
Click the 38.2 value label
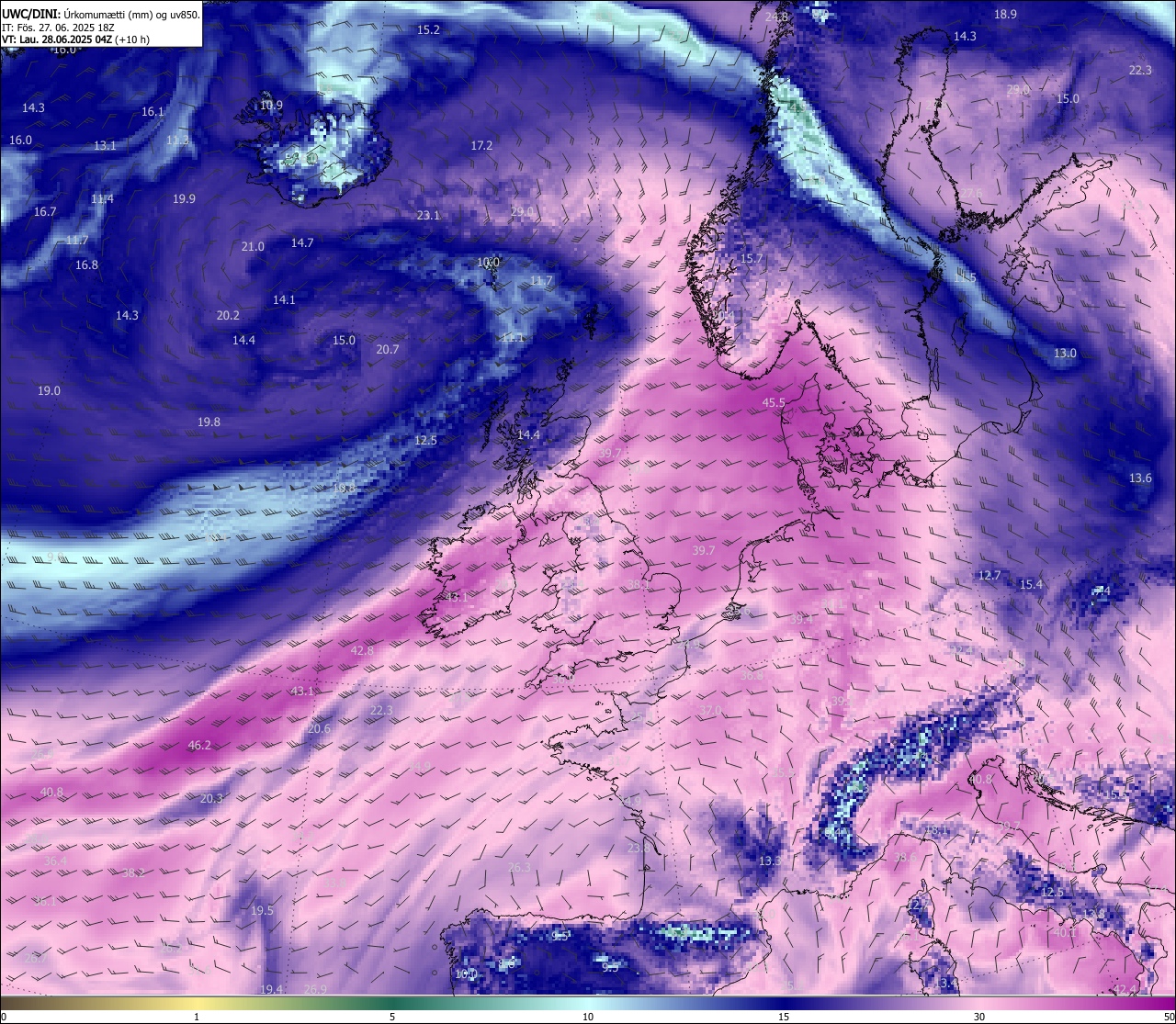[x=133, y=872]
